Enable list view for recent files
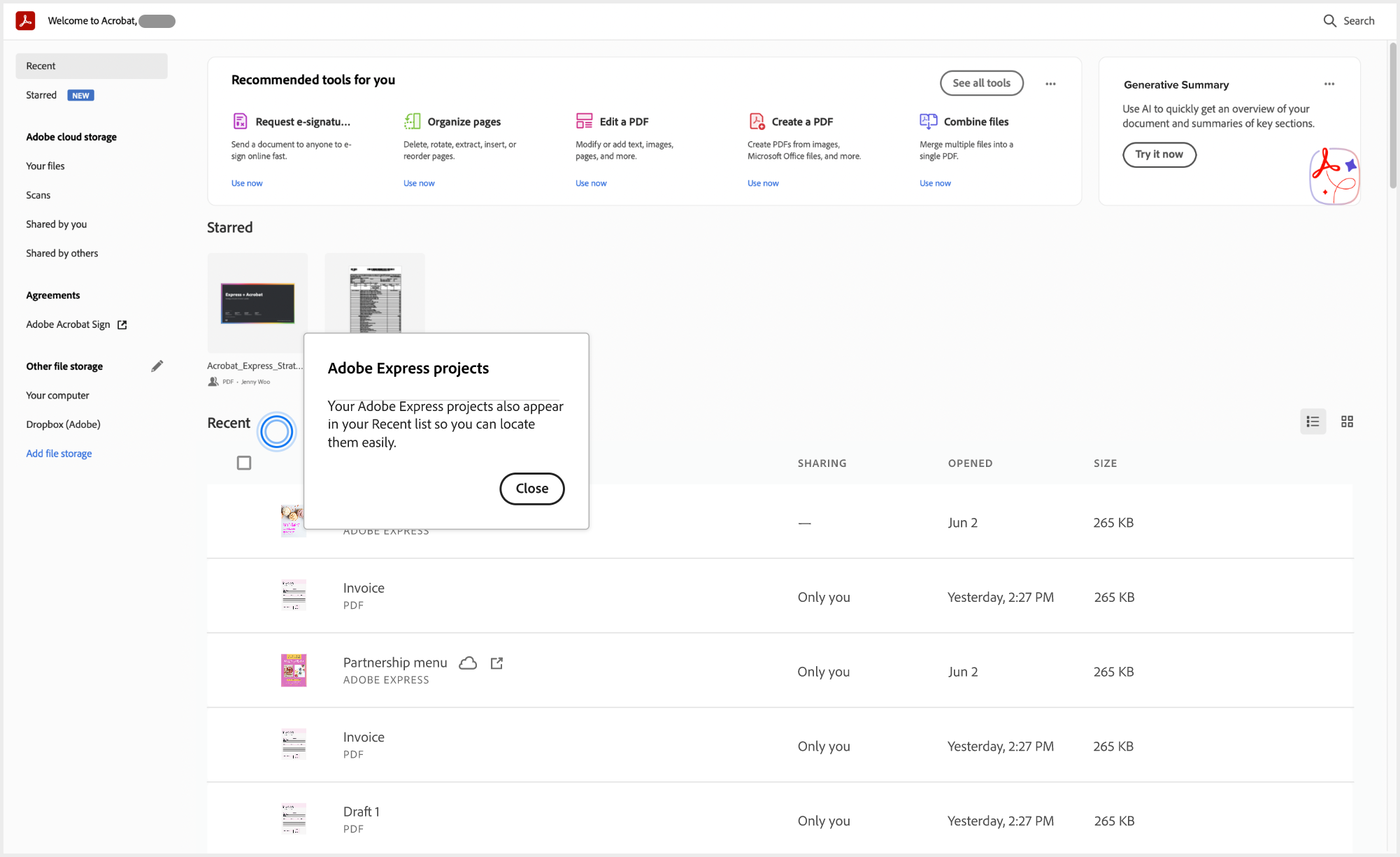The image size is (1400, 857). pos(1313,422)
